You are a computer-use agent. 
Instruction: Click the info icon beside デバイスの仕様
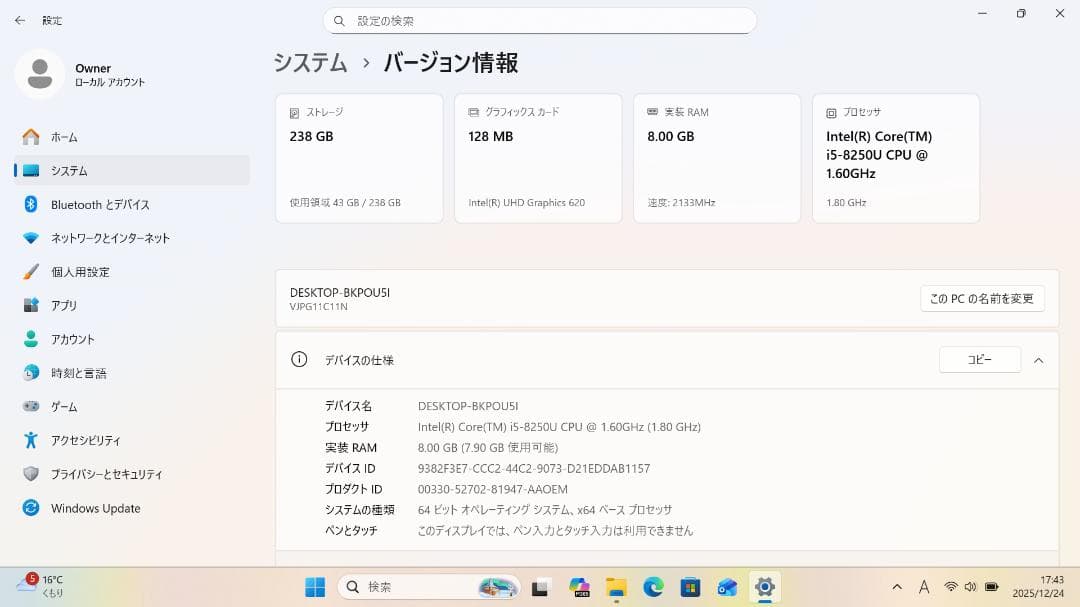point(298,360)
